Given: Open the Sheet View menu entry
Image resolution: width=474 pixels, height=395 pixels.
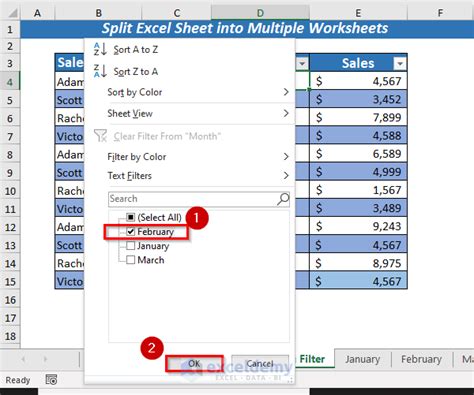Looking at the screenshot, I should coord(198,114).
